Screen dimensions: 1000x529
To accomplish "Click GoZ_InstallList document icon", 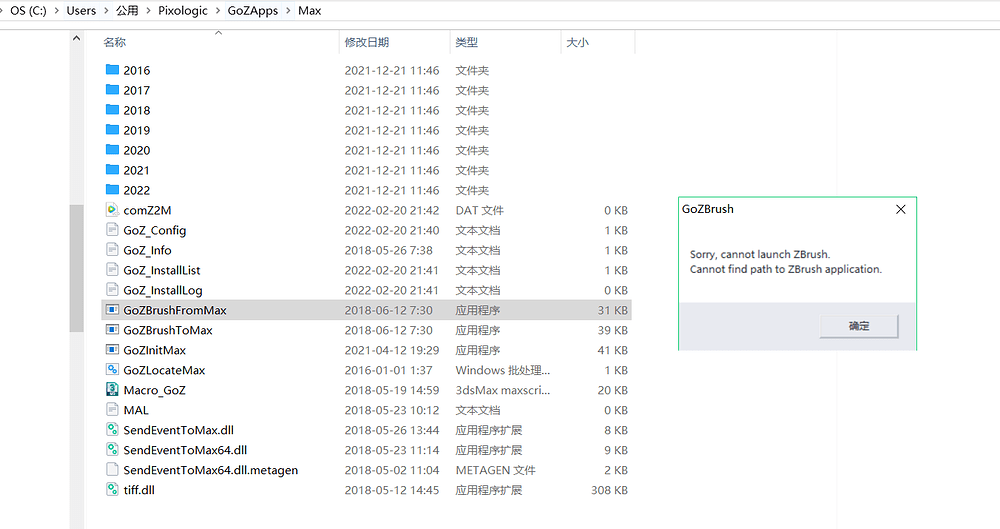I will point(112,269).
